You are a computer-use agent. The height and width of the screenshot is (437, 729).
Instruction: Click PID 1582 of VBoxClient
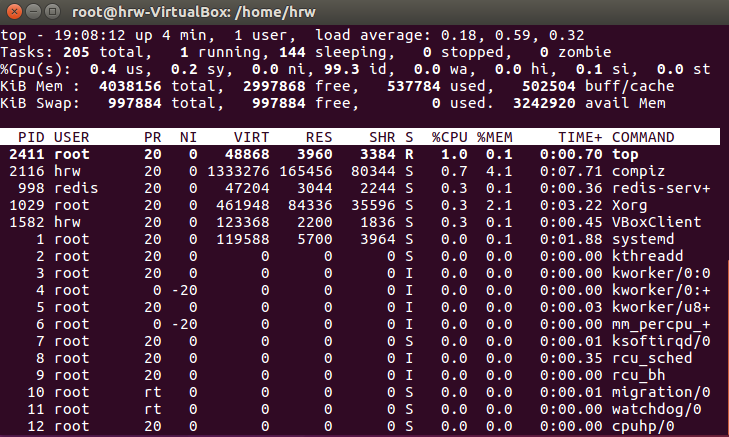27,222
